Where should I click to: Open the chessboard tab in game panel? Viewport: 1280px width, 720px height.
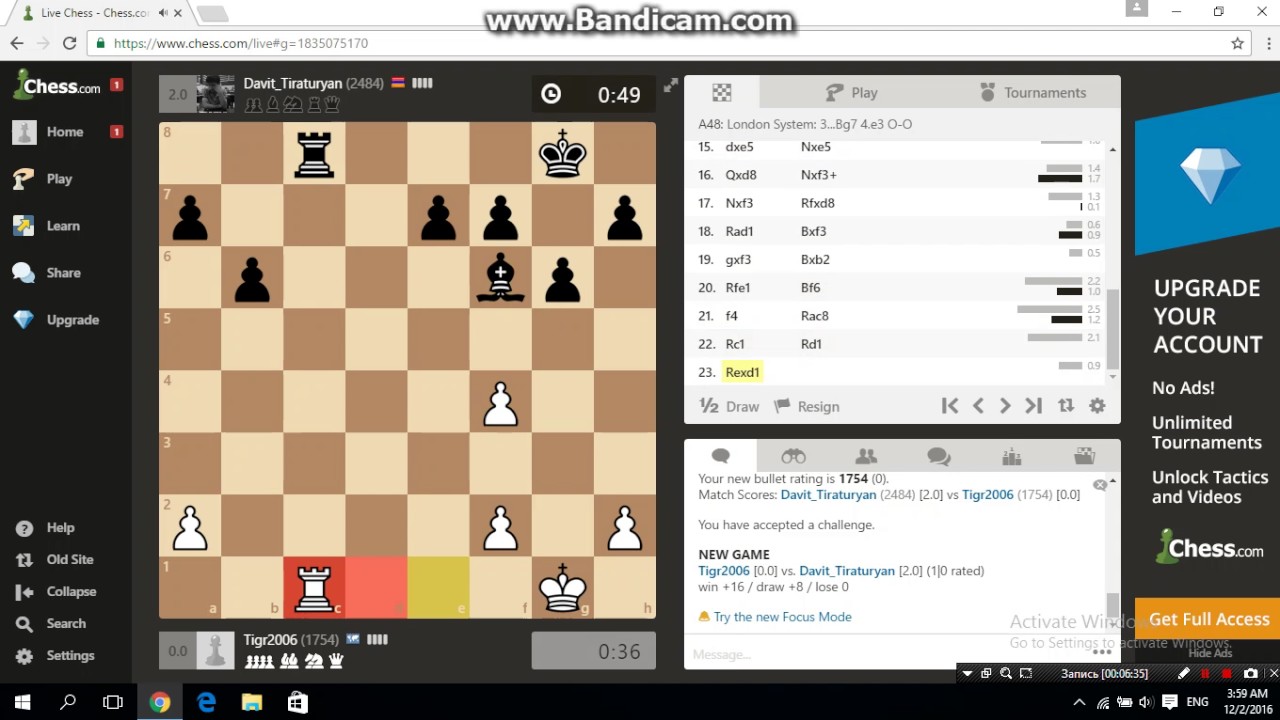tap(722, 92)
